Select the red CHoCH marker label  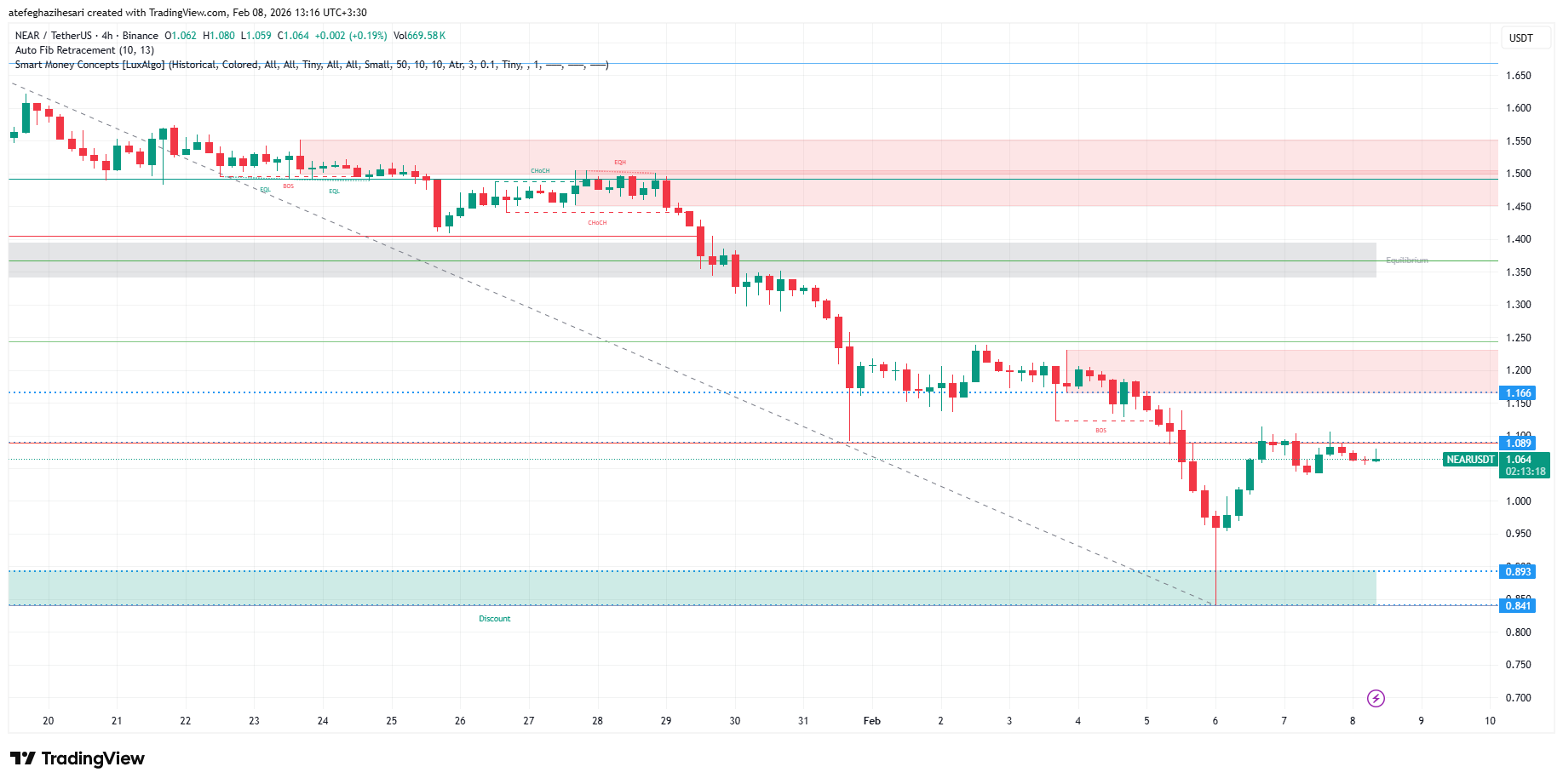[597, 223]
